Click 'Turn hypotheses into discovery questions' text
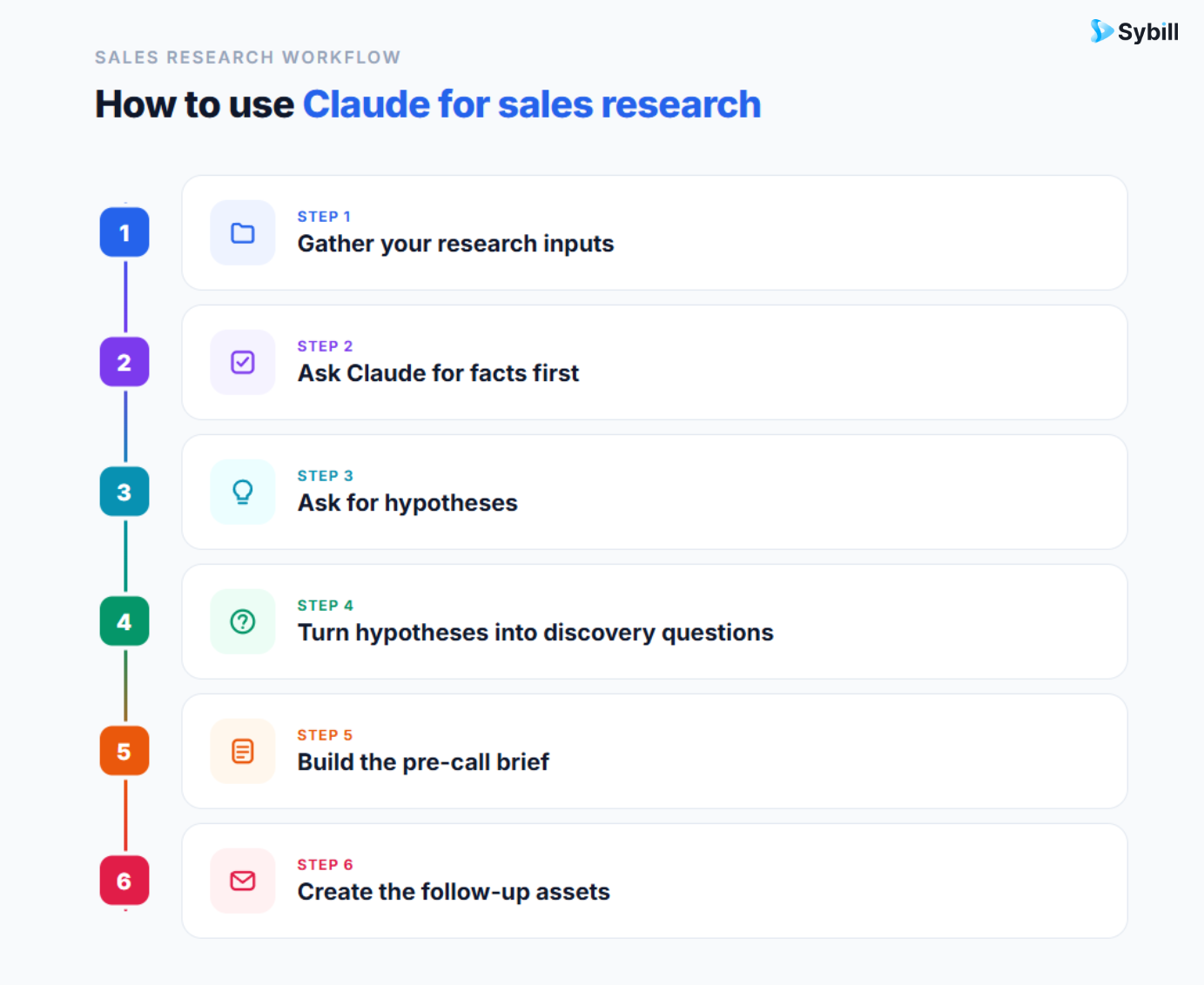The width and height of the screenshot is (1204, 985). pyautogui.click(x=535, y=633)
